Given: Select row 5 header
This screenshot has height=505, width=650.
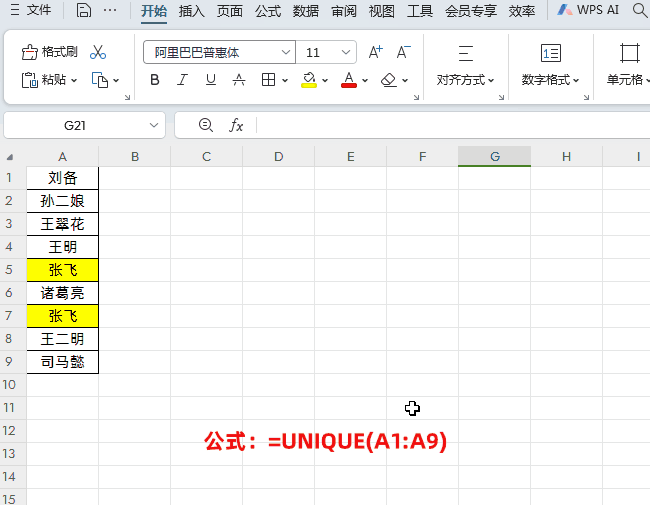Looking at the screenshot, I should pos(9,270).
